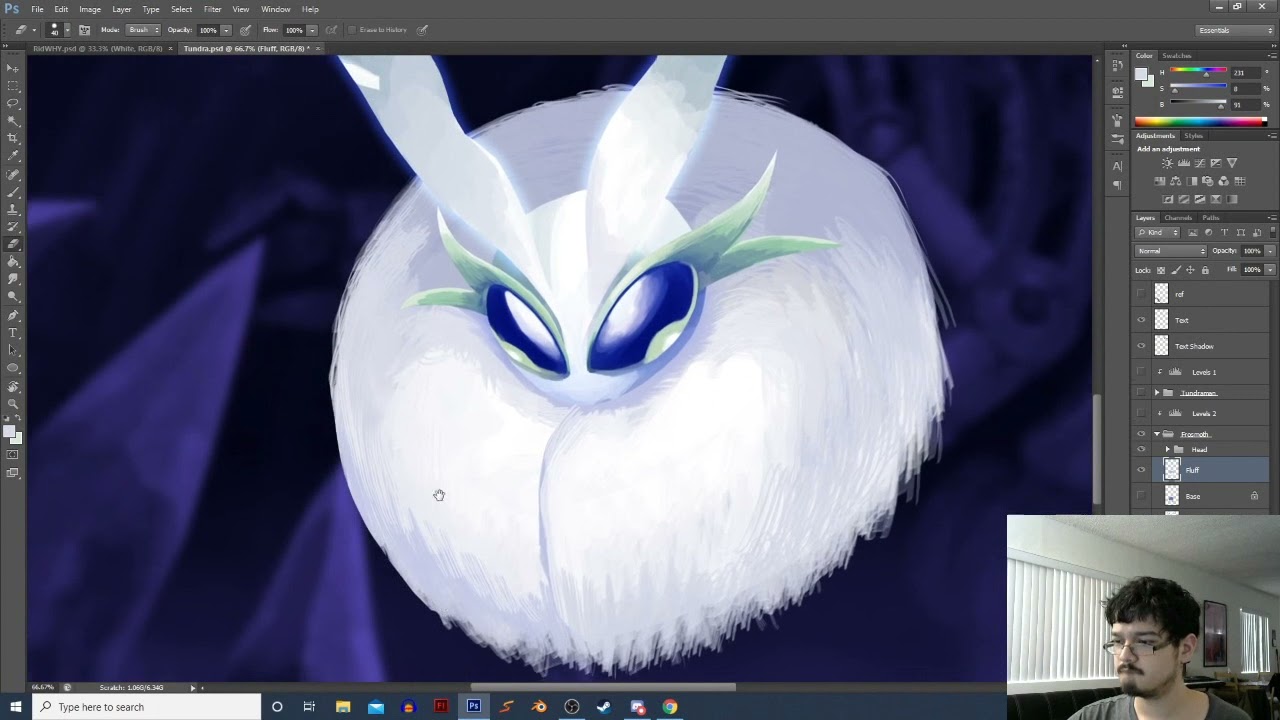Switch to the RidWHY.psd document tab
1280x720 pixels.
click(97, 48)
